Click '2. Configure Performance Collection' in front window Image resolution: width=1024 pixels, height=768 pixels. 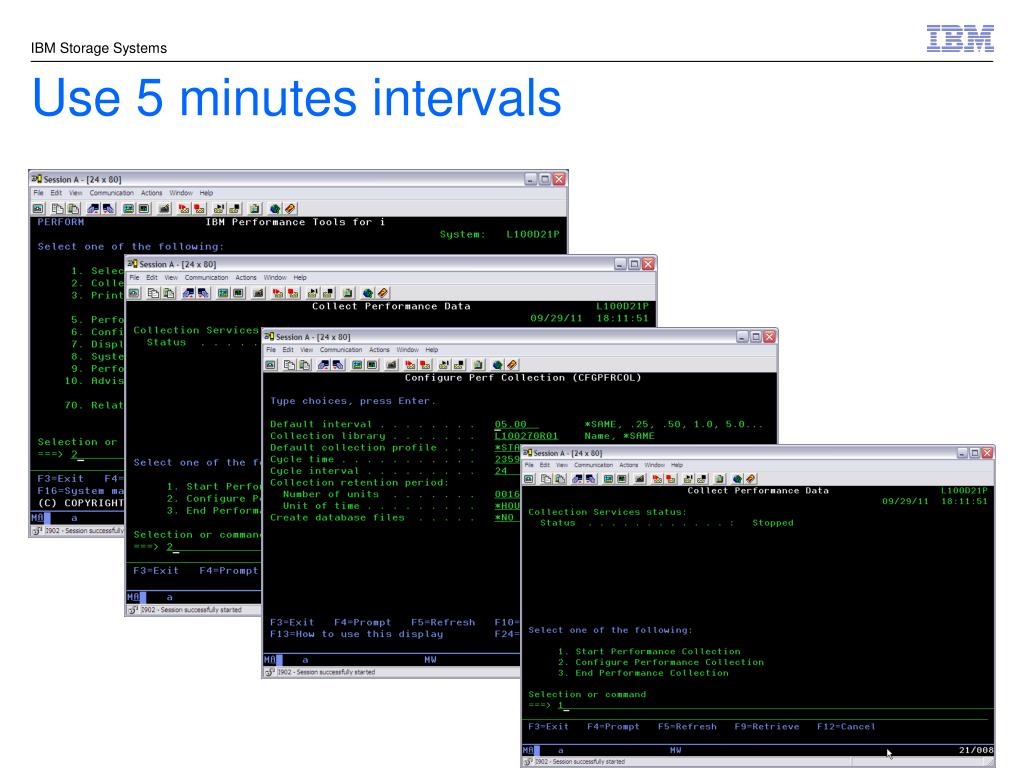(x=661, y=662)
